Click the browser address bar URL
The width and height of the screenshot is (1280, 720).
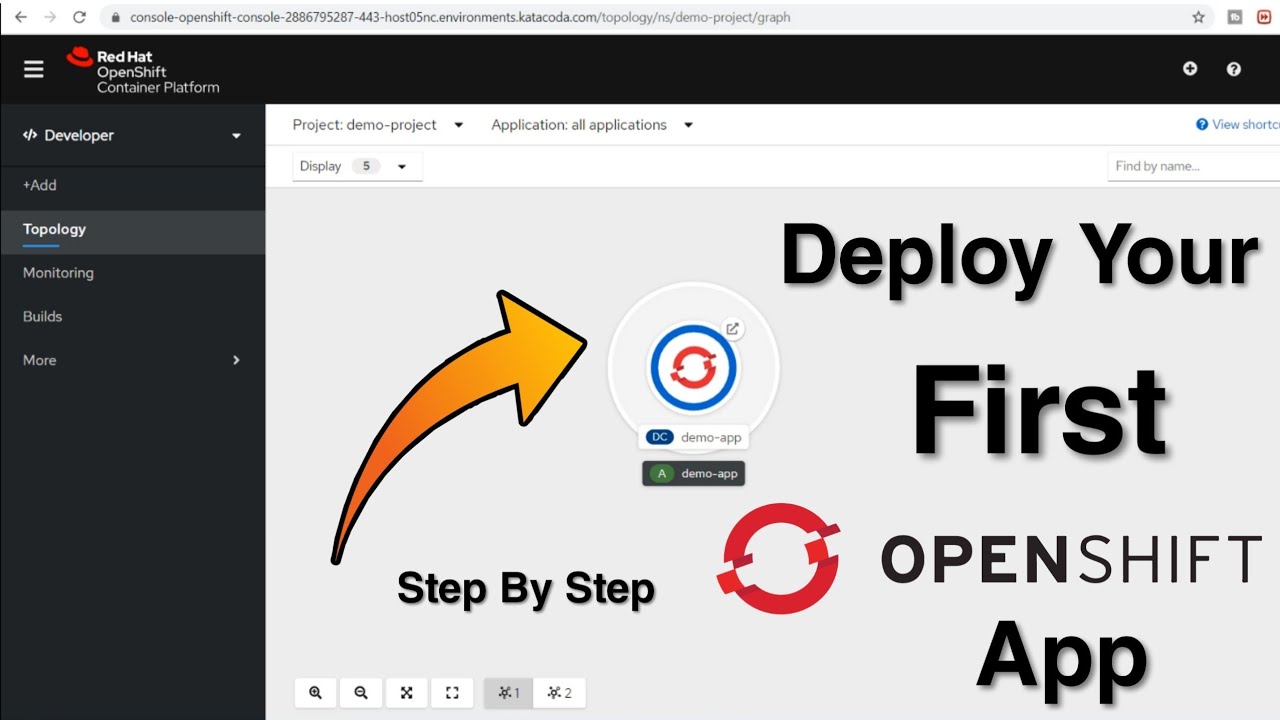click(460, 17)
